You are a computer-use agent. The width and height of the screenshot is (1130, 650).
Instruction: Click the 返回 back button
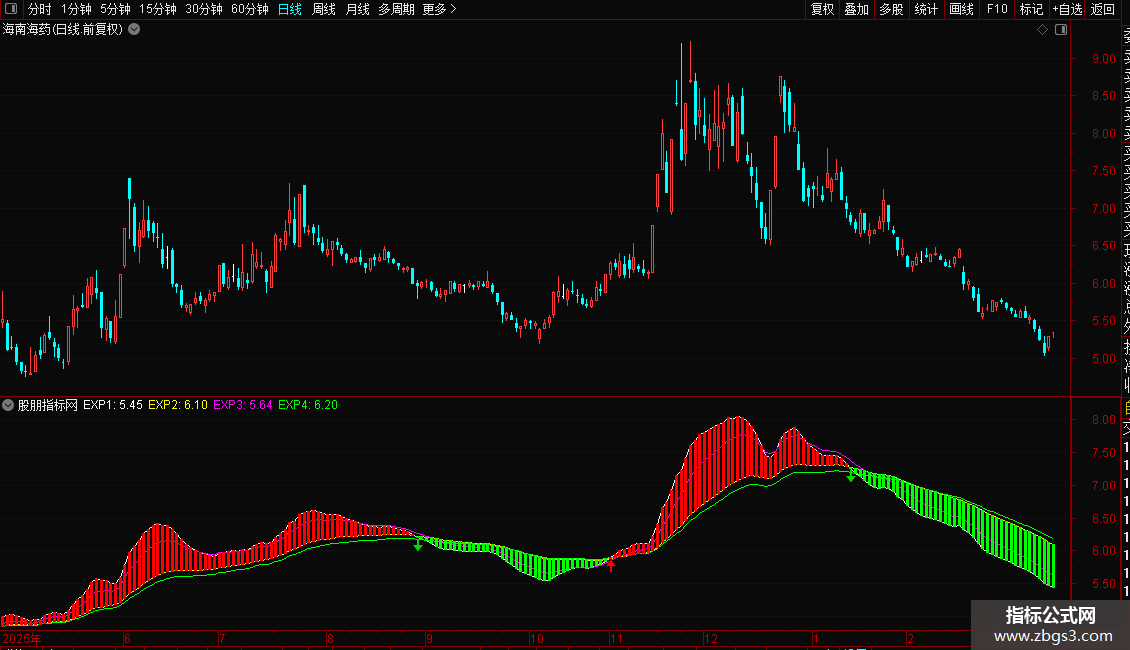[1103, 9]
